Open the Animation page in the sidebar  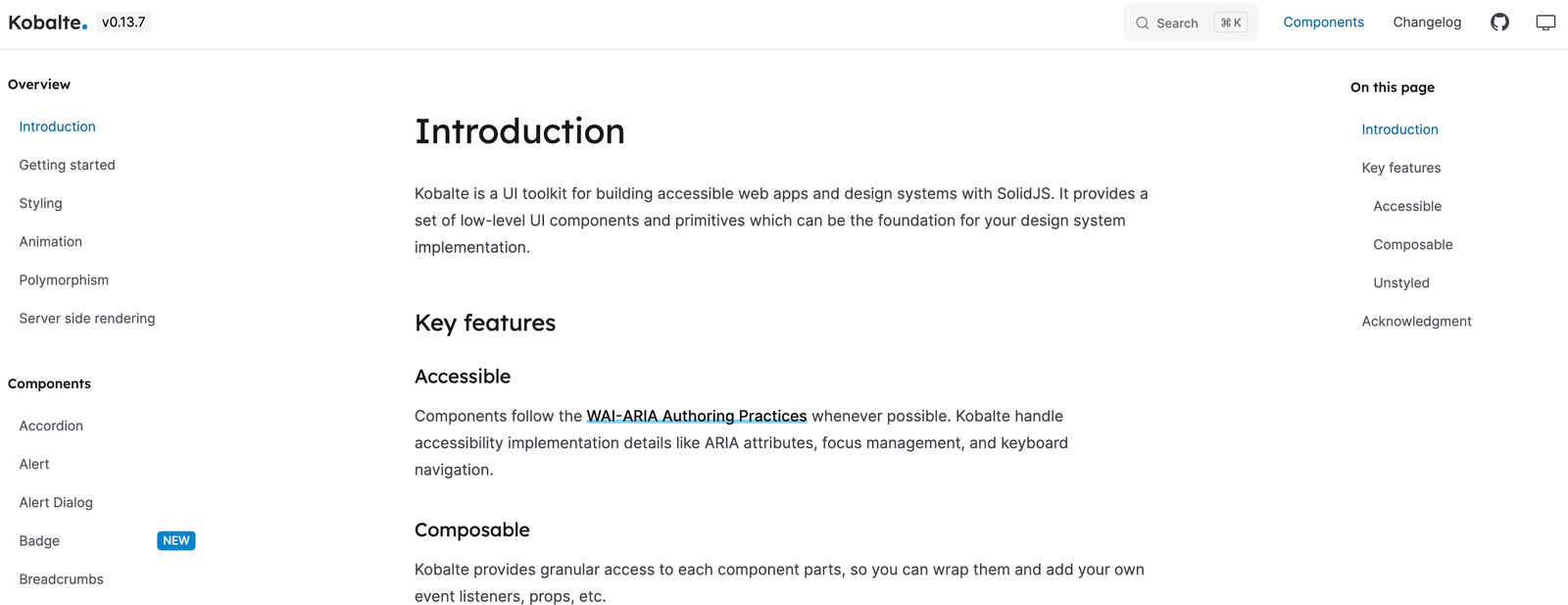click(50, 241)
